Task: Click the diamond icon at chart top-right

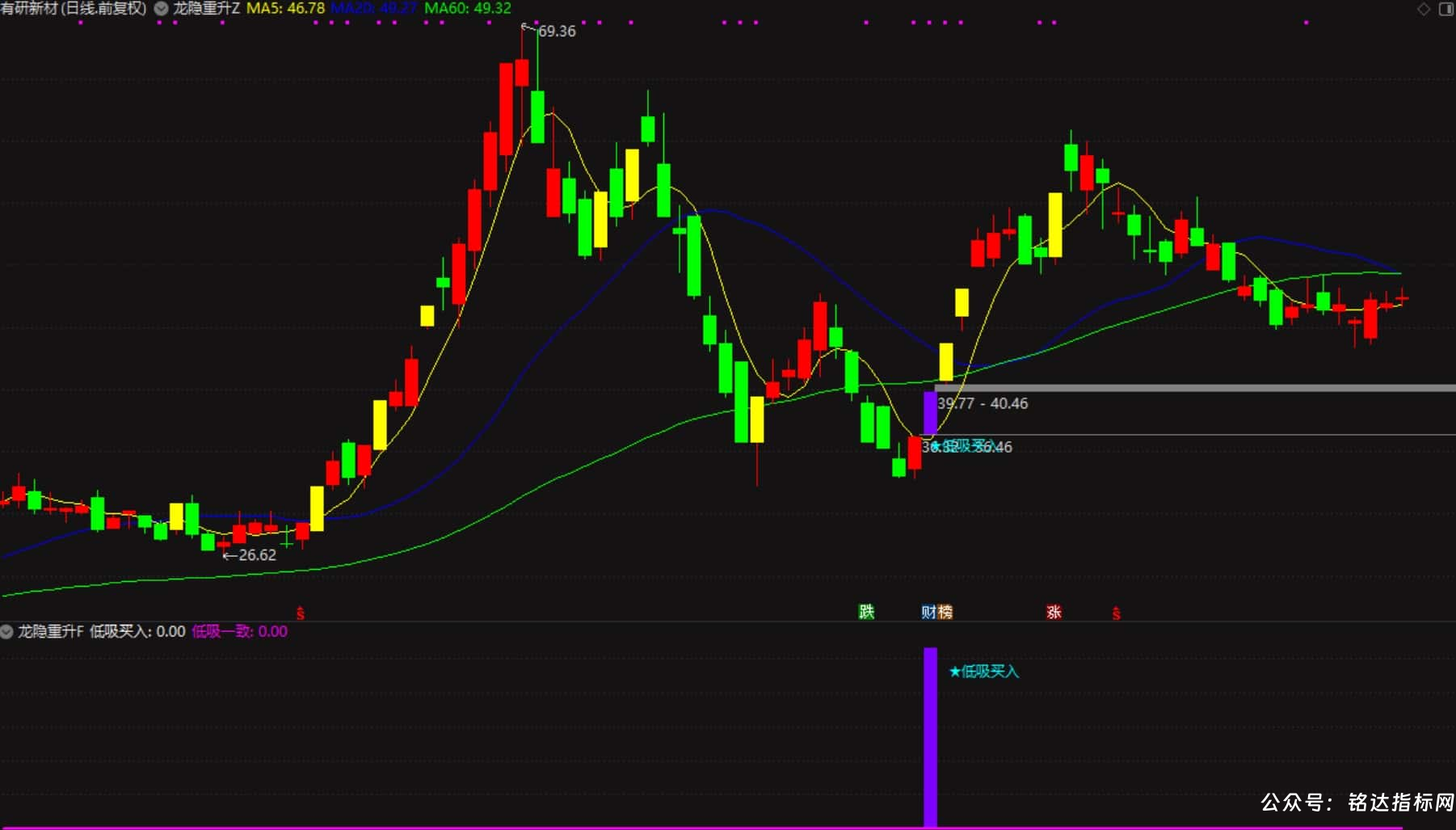Action: [x=1424, y=9]
